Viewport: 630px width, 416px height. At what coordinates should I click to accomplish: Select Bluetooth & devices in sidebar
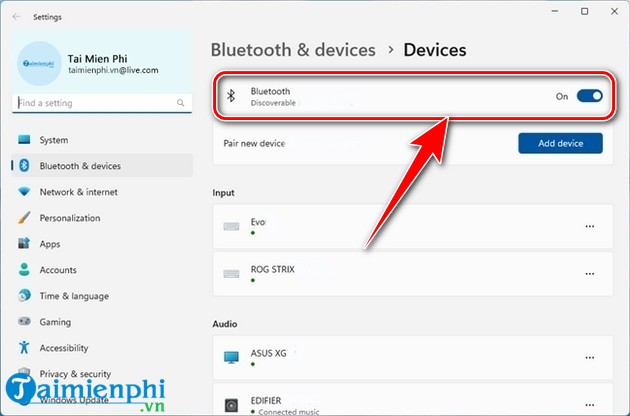click(x=102, y=166)
